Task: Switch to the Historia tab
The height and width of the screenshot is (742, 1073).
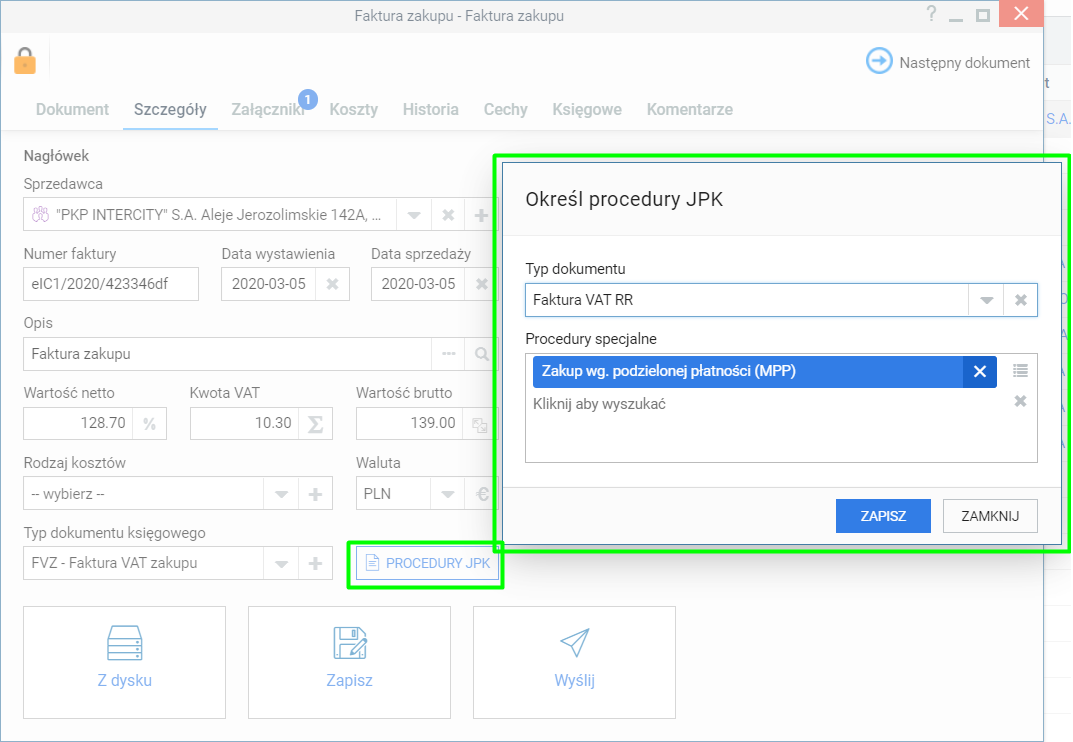Action: point(430,110)
